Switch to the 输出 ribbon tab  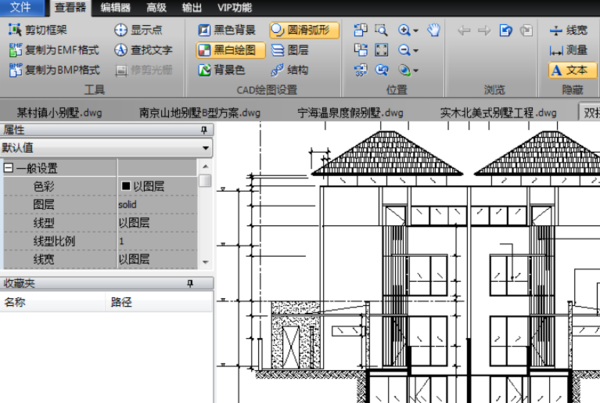pos(192,8)
